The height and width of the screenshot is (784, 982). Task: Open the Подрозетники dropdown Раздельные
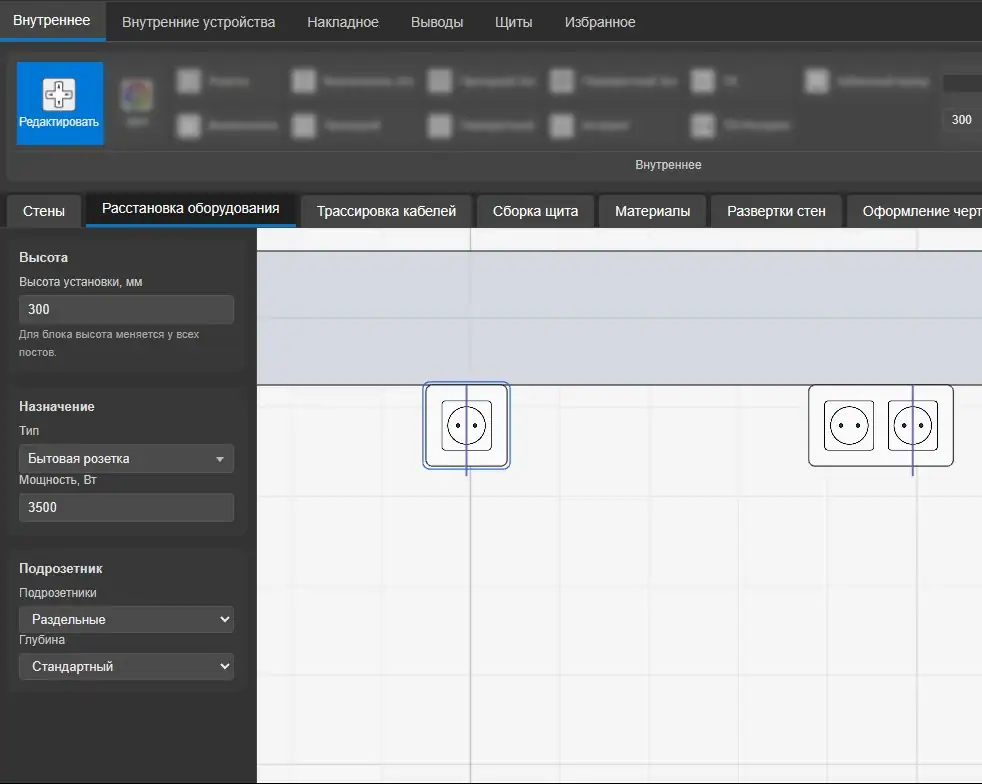point(127,619)
